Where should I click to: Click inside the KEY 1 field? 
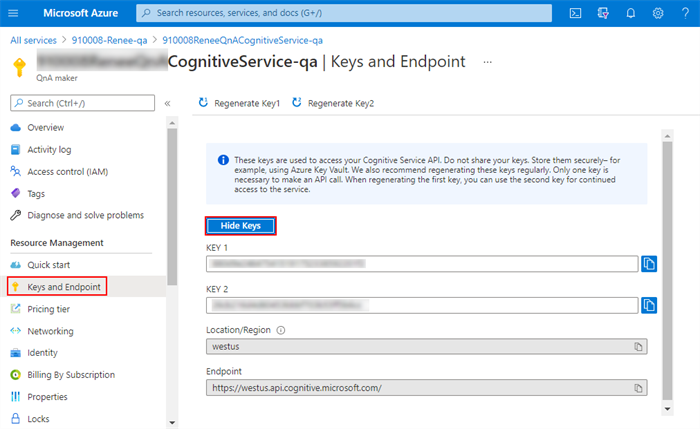[422, 264]
